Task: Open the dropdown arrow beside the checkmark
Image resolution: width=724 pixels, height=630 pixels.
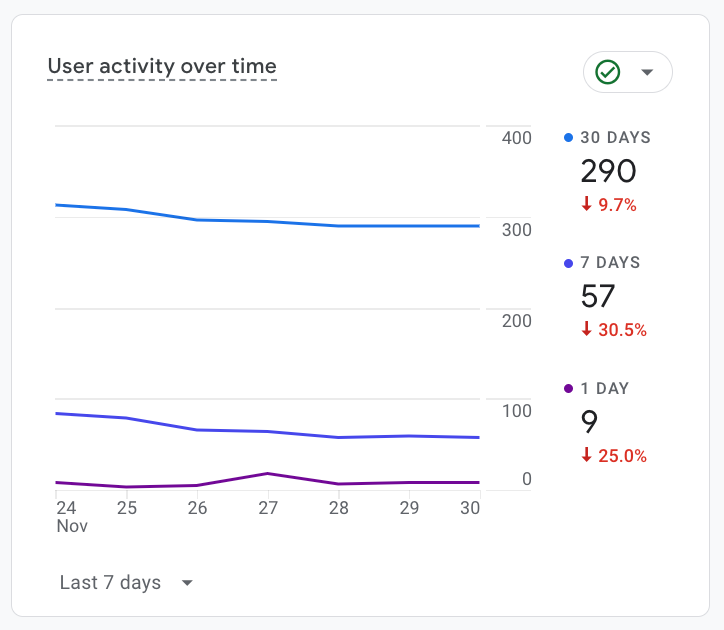Action: [647, 72]
